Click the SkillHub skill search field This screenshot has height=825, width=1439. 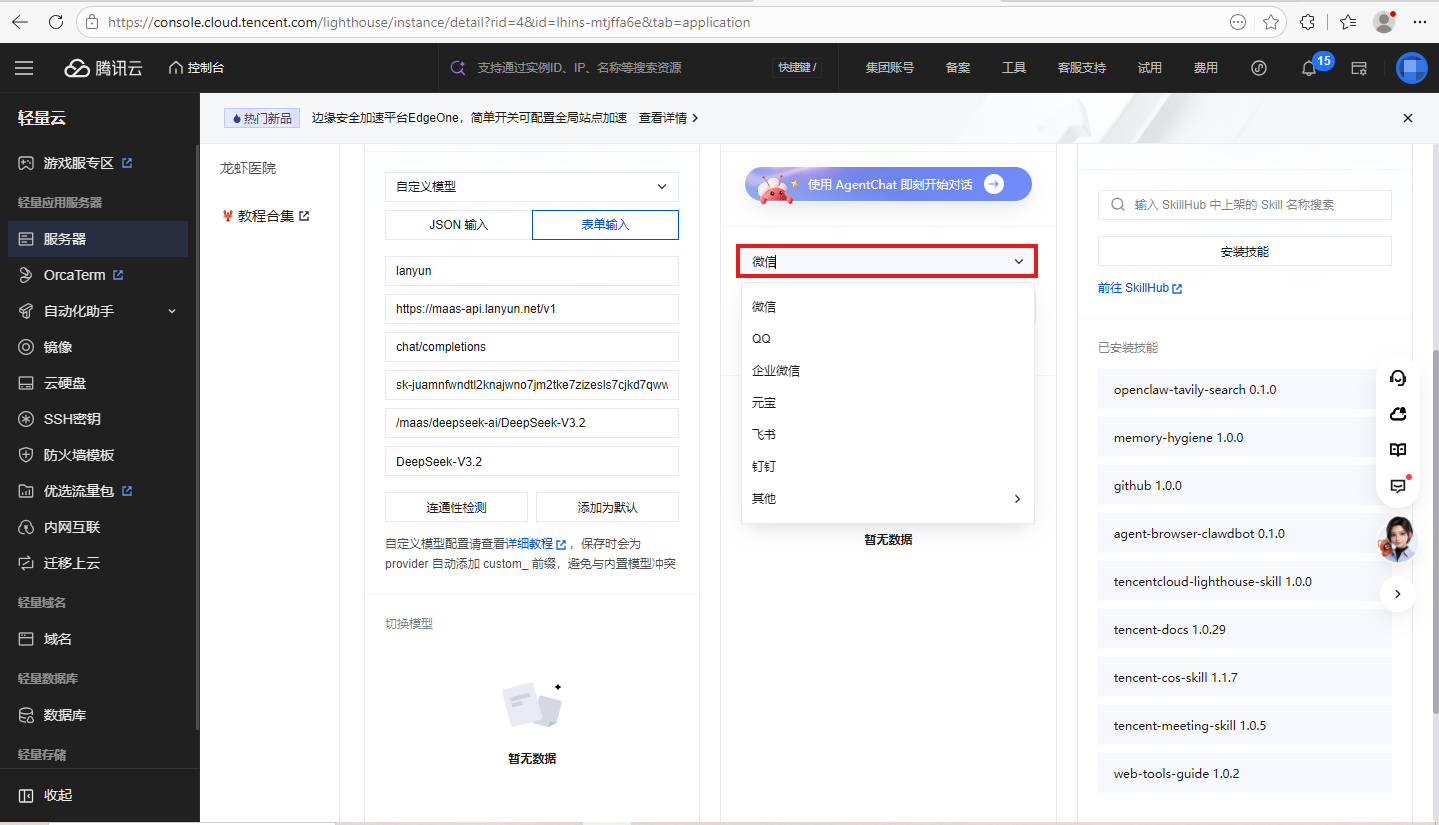point(1245,205)
